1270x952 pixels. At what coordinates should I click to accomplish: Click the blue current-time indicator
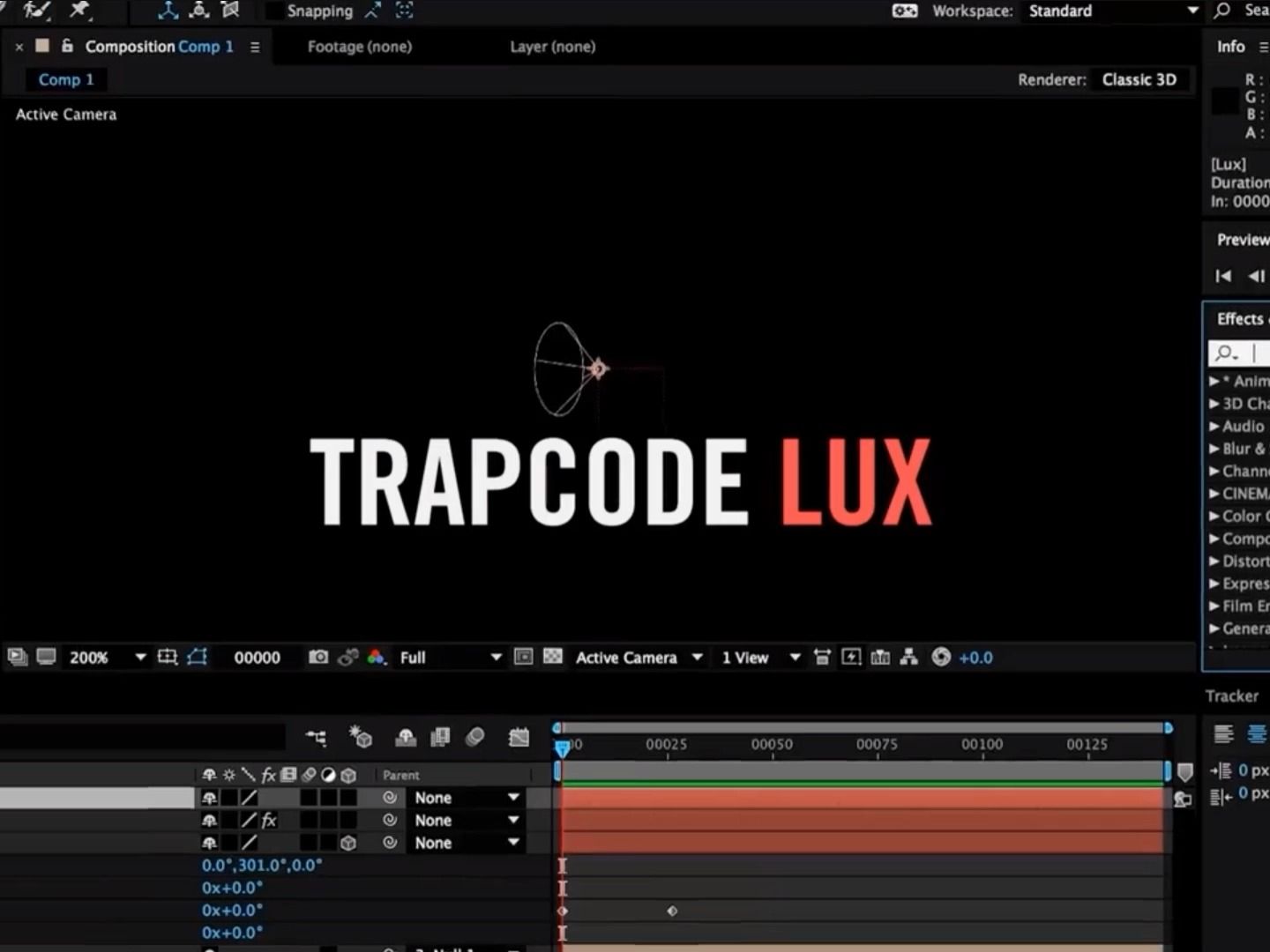coord(563,748)
